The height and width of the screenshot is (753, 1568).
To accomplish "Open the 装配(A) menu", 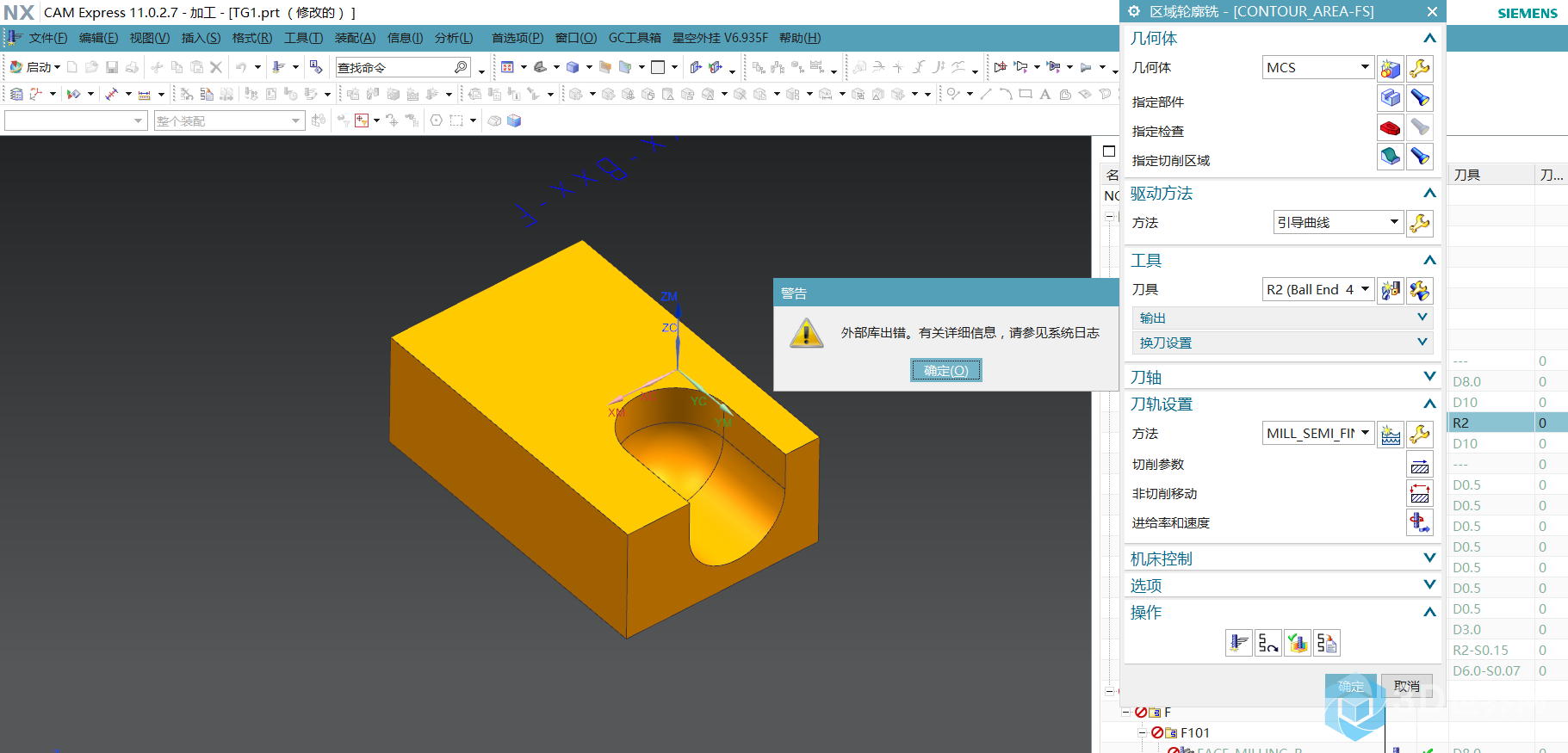I will [355, 38].
